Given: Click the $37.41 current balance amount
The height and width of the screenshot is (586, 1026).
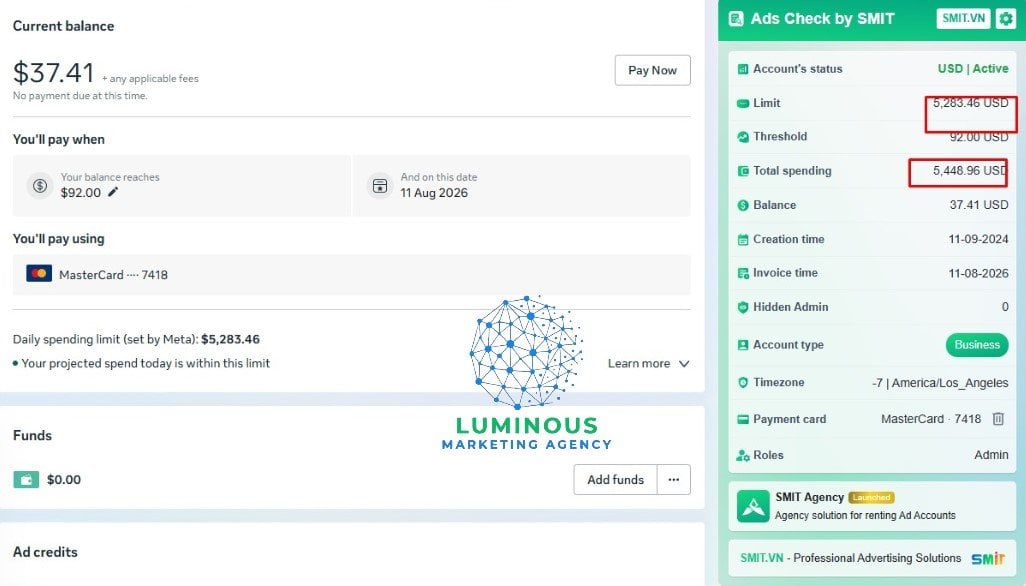Looking at the screenshot, I should (x=54, y=72).
